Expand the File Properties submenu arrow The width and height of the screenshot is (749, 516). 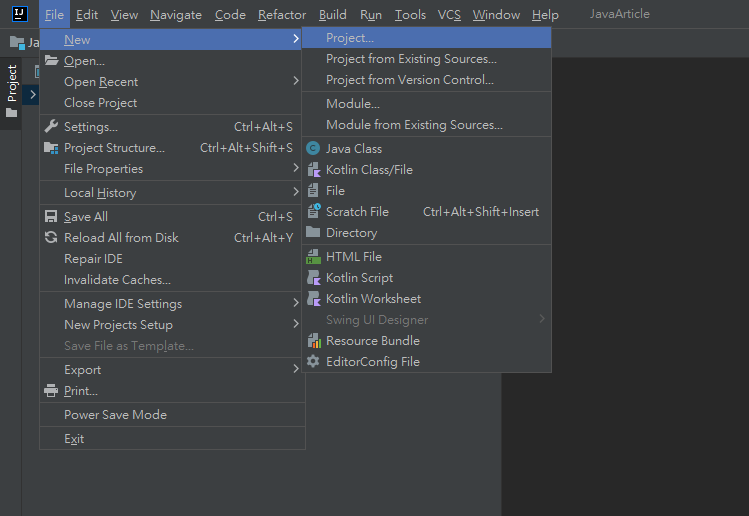pos(296,168)
